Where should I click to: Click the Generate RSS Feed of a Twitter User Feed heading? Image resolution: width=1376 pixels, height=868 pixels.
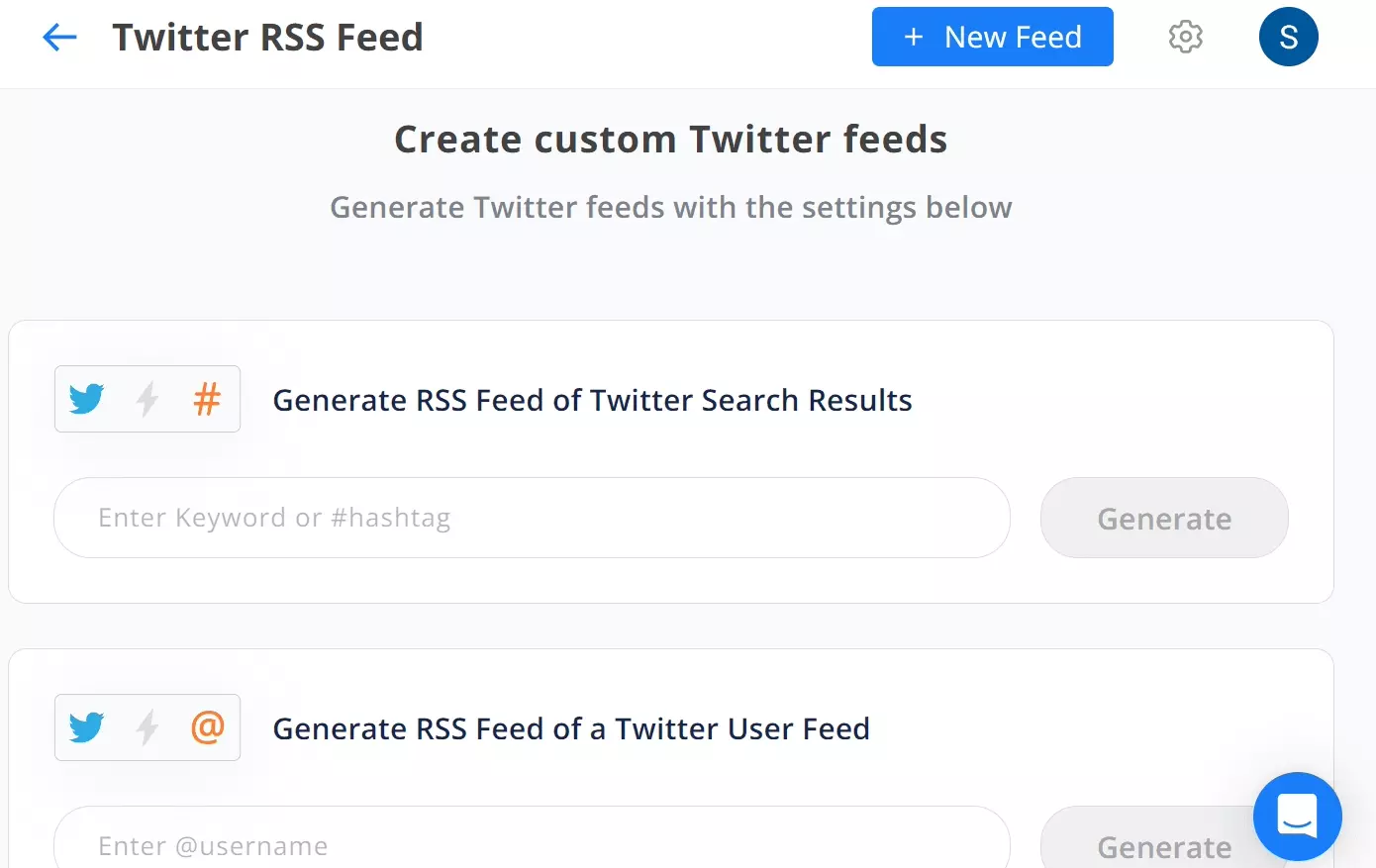point(571,728)
